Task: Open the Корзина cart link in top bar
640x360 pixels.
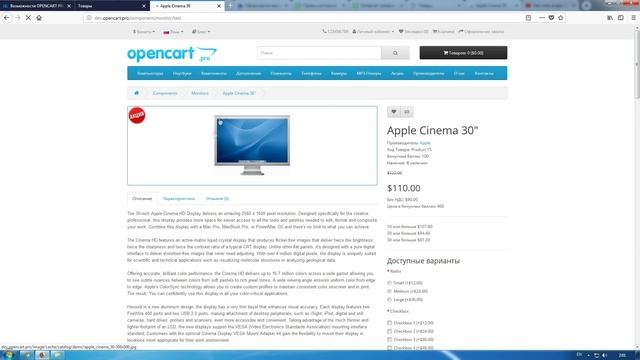Action: point(444,31)
